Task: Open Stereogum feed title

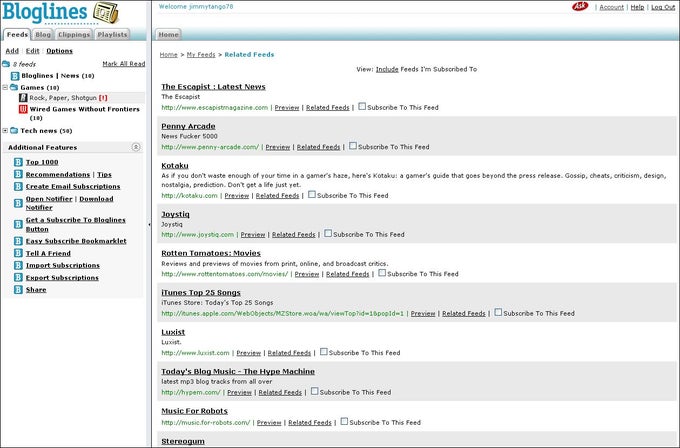Action: (183, 441)
